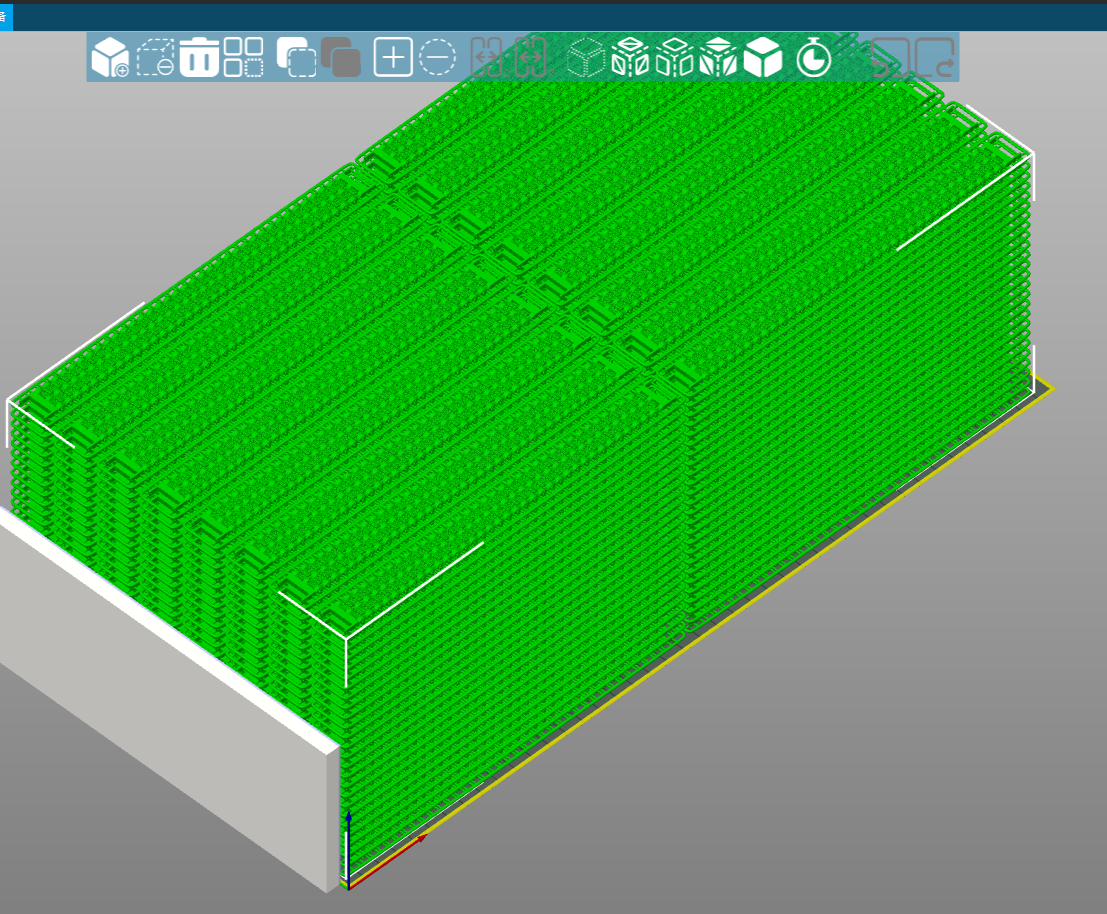The image size is (1107, 914).
Task: Click the Redo arrow icon
Action: [935, 57]
